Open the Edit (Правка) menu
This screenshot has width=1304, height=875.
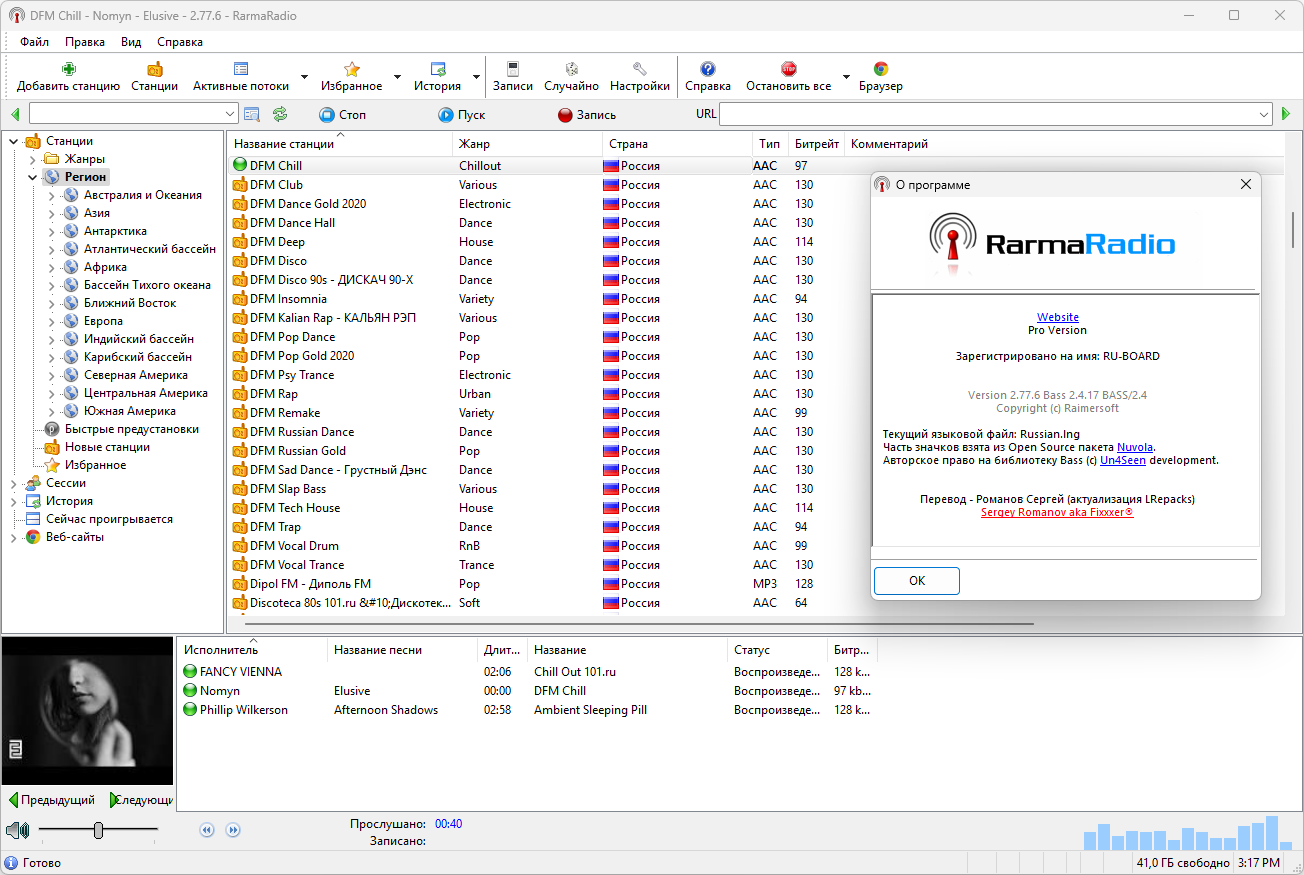click(85, 42)
